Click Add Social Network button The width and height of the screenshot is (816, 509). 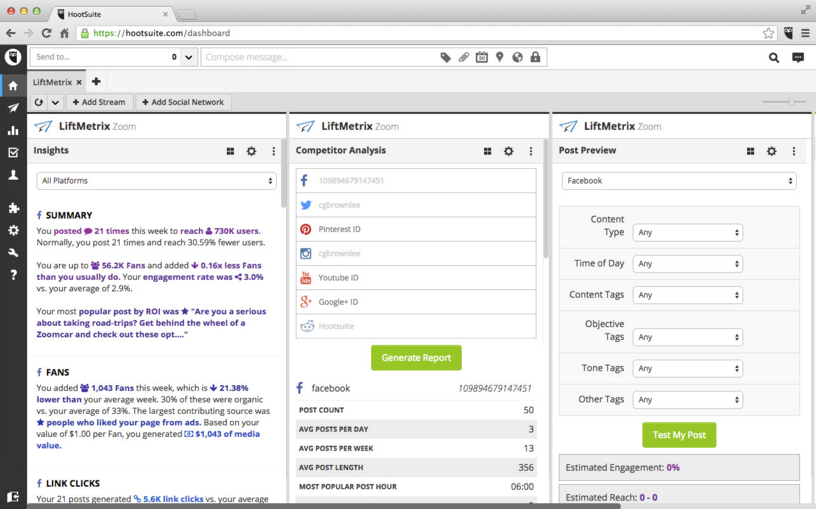pyautogui.click(x=183, y=102)
